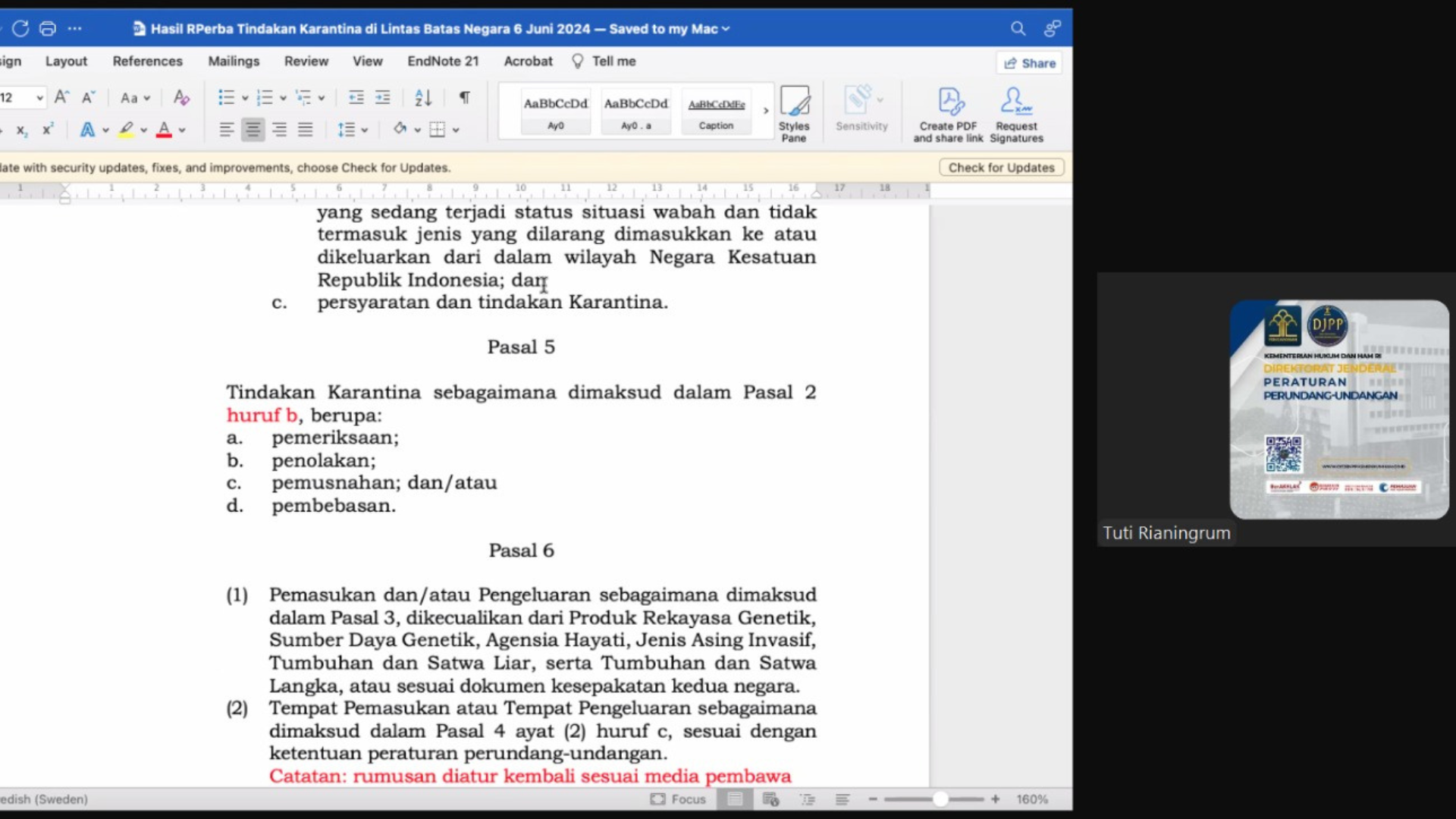
Task: Click the multilevel list icon
Action: (303, 97)
